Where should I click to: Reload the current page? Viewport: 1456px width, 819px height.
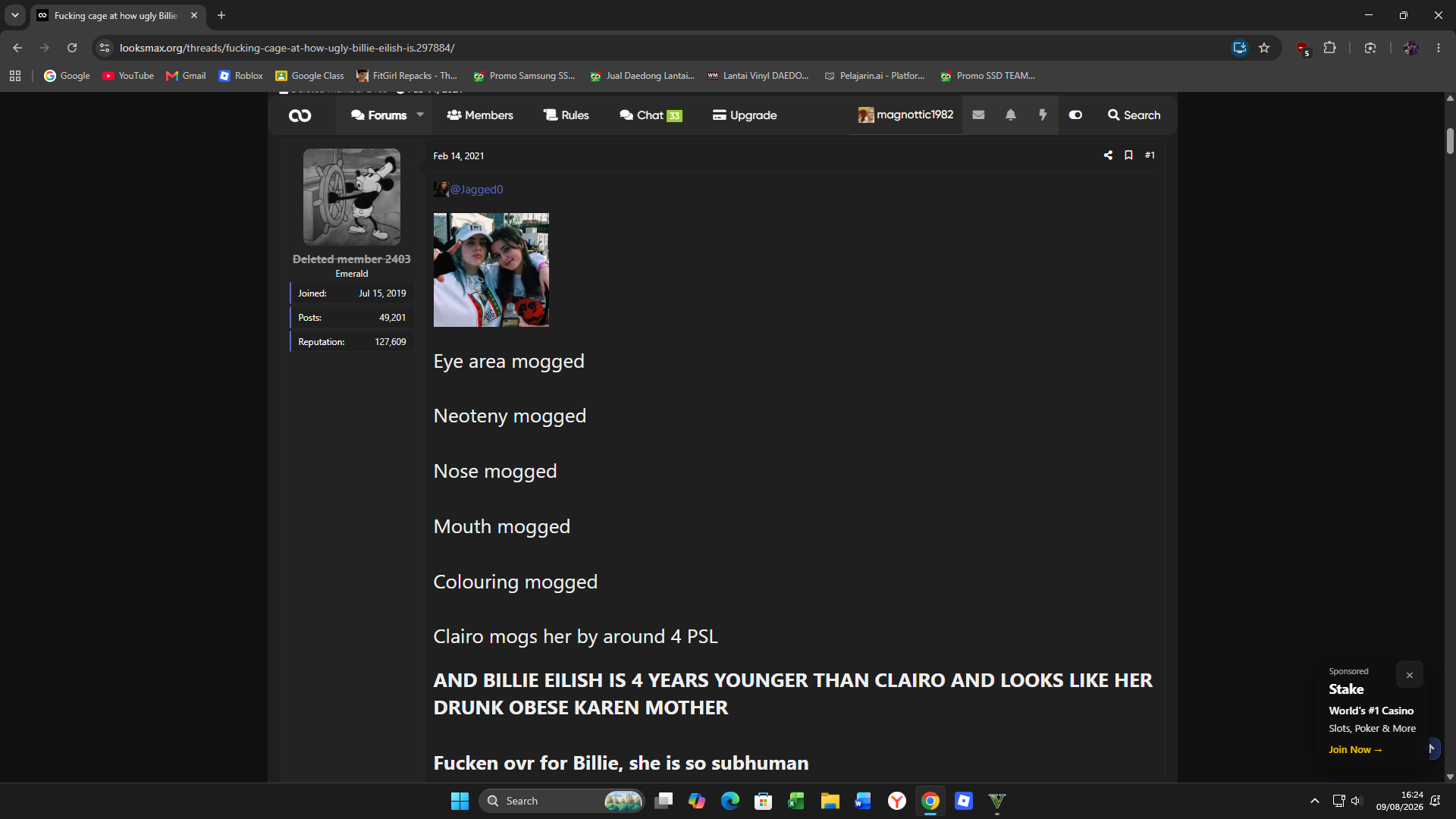pos(72,48)
